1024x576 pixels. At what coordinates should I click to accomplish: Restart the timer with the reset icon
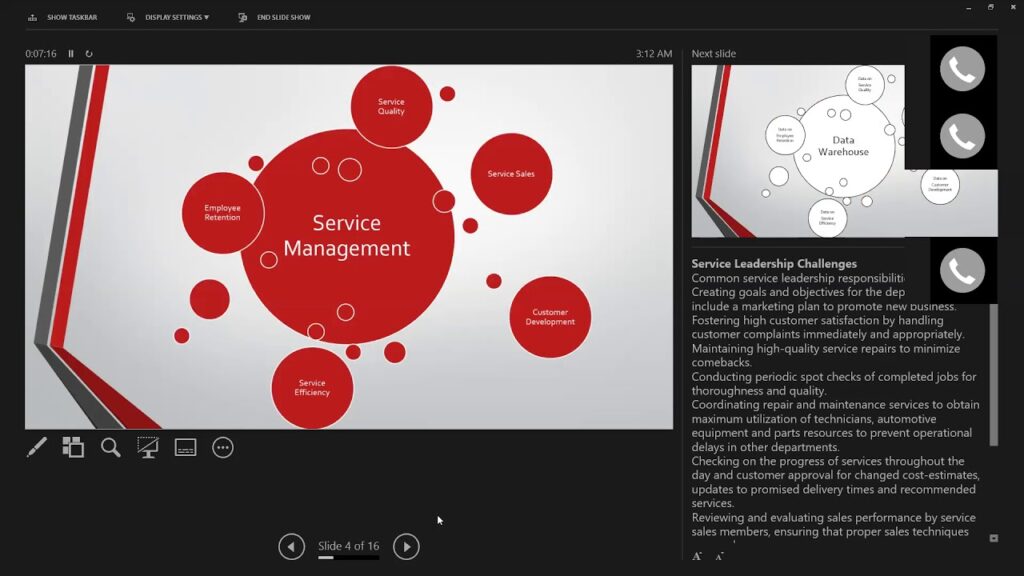point(89,54)
